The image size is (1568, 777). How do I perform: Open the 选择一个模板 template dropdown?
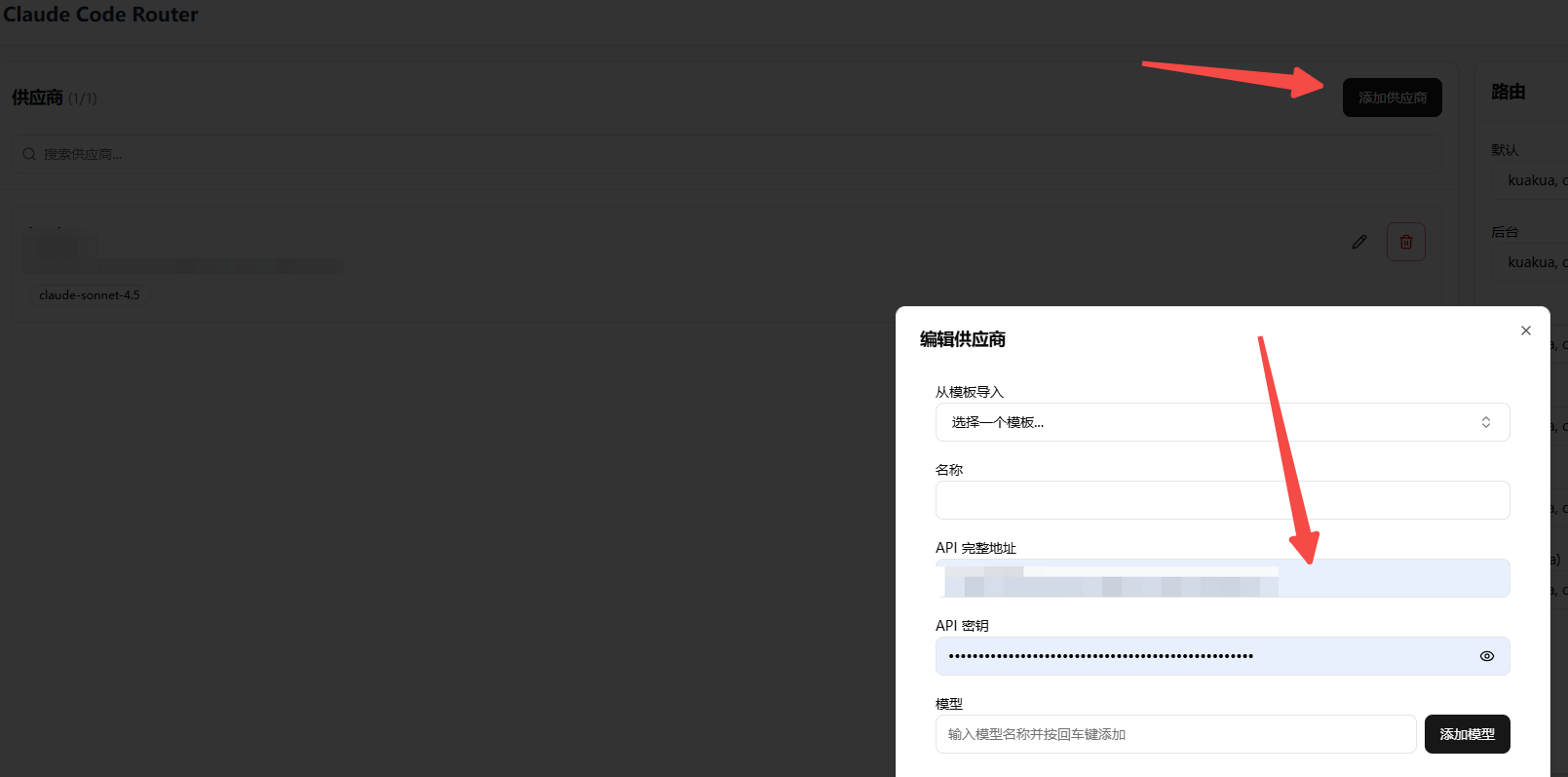1223,422
